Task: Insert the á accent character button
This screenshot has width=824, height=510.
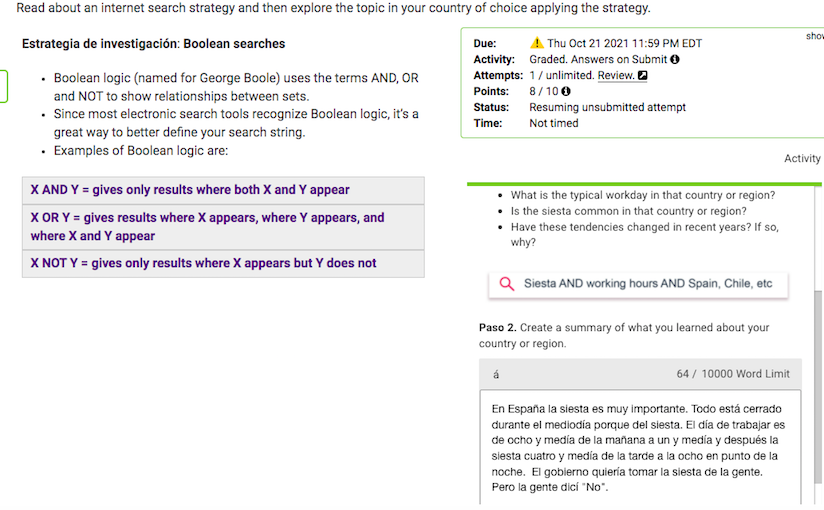Action: 496,374
